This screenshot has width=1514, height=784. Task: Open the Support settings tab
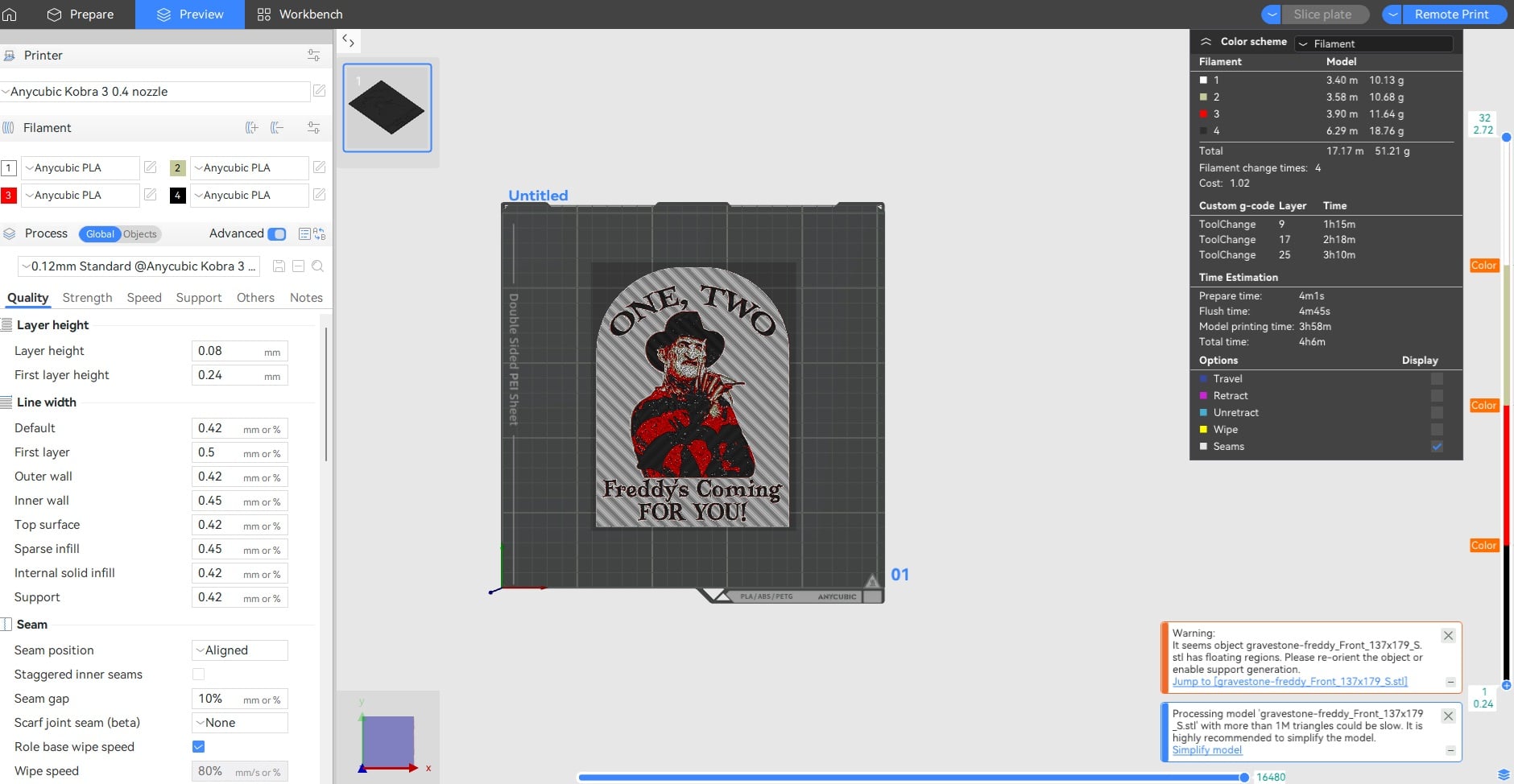pos(199,298)
